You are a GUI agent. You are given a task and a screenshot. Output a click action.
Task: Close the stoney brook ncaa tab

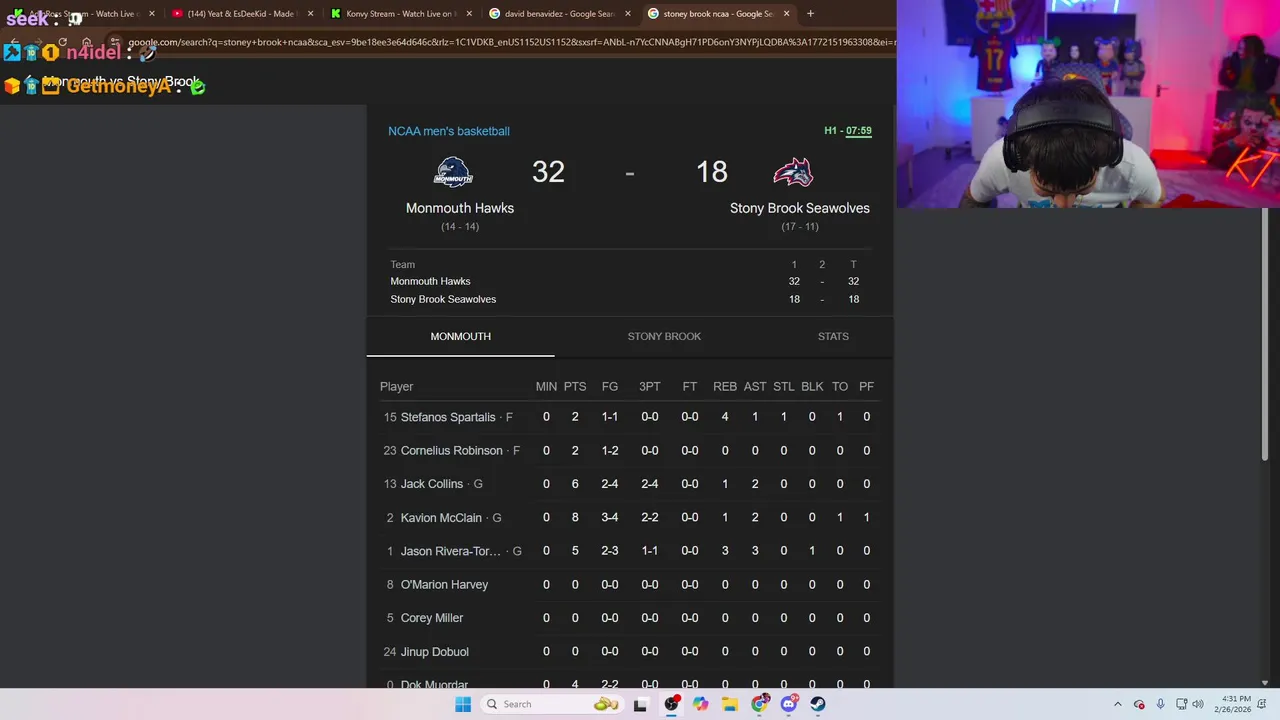pyautogui.click(x=787, y=14)
